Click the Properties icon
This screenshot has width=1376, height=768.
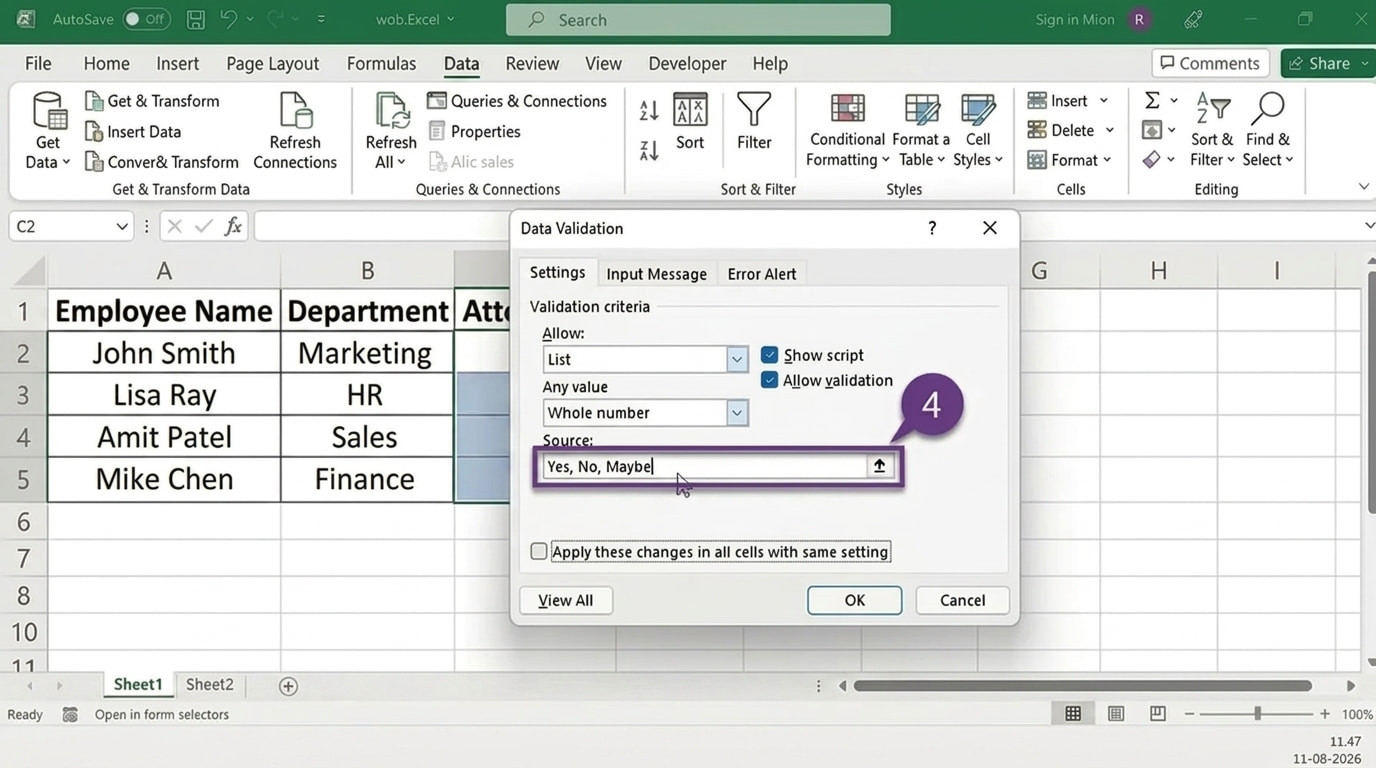click(x=436, y=131)
